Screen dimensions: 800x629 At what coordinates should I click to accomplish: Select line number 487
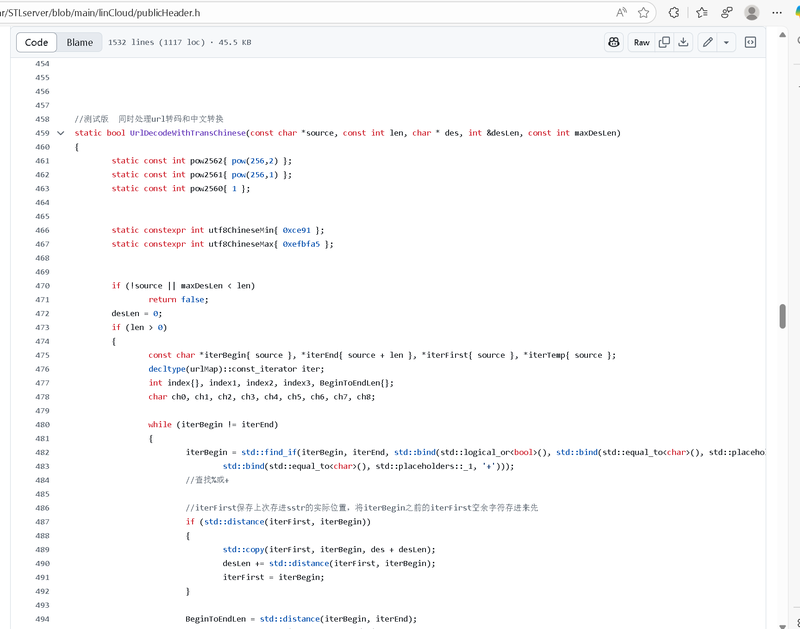pos(42,522)
